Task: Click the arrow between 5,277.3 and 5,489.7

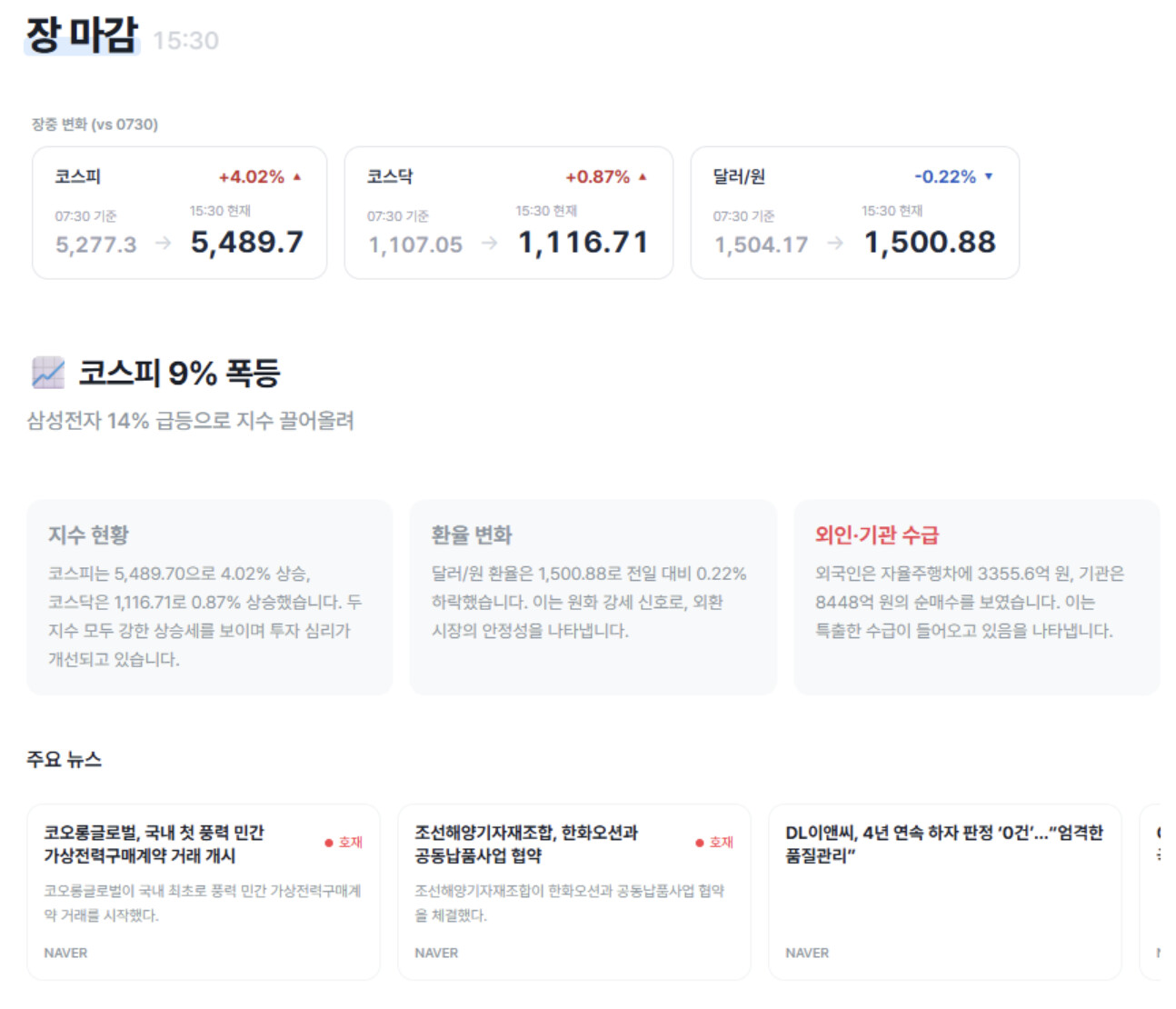Action: 163,244
